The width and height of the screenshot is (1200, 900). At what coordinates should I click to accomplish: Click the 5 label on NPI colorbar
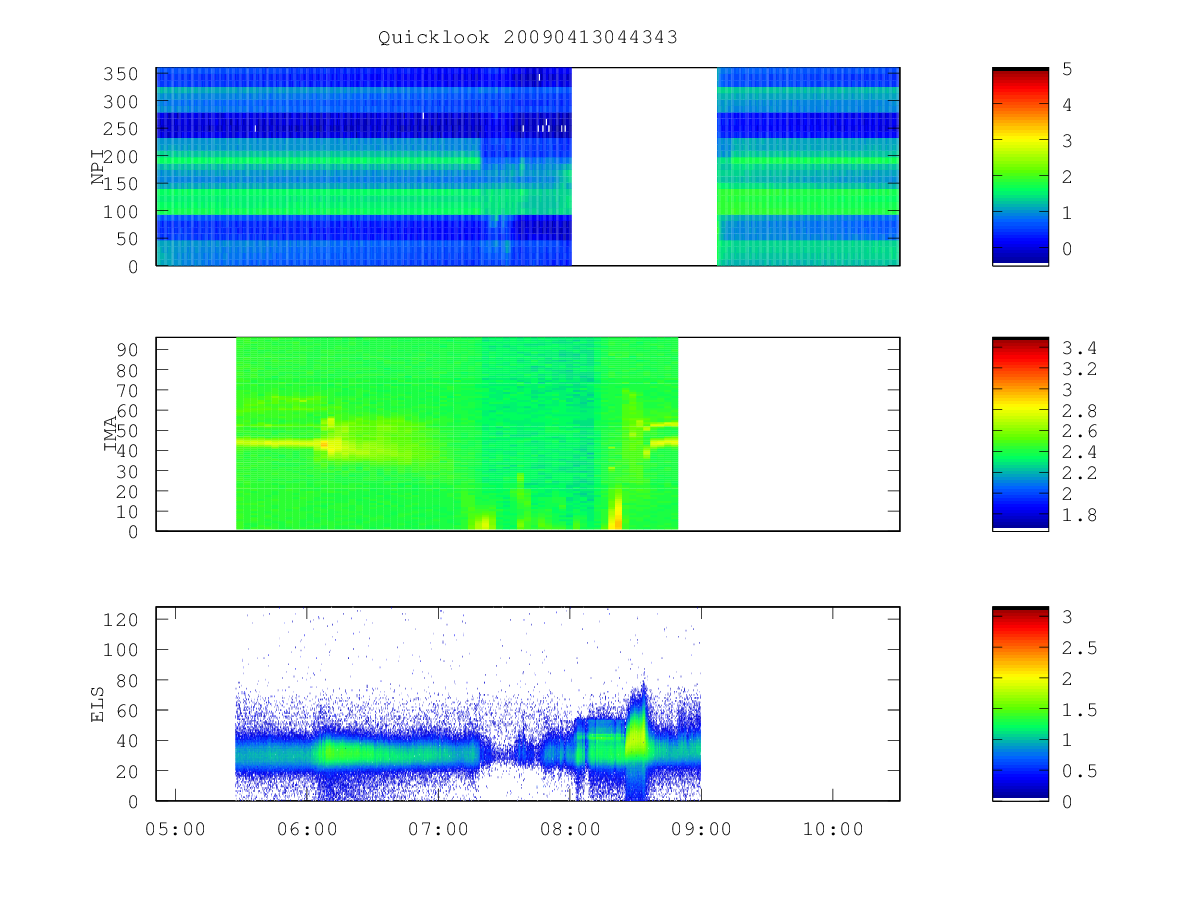click(x=1068, y=68)
